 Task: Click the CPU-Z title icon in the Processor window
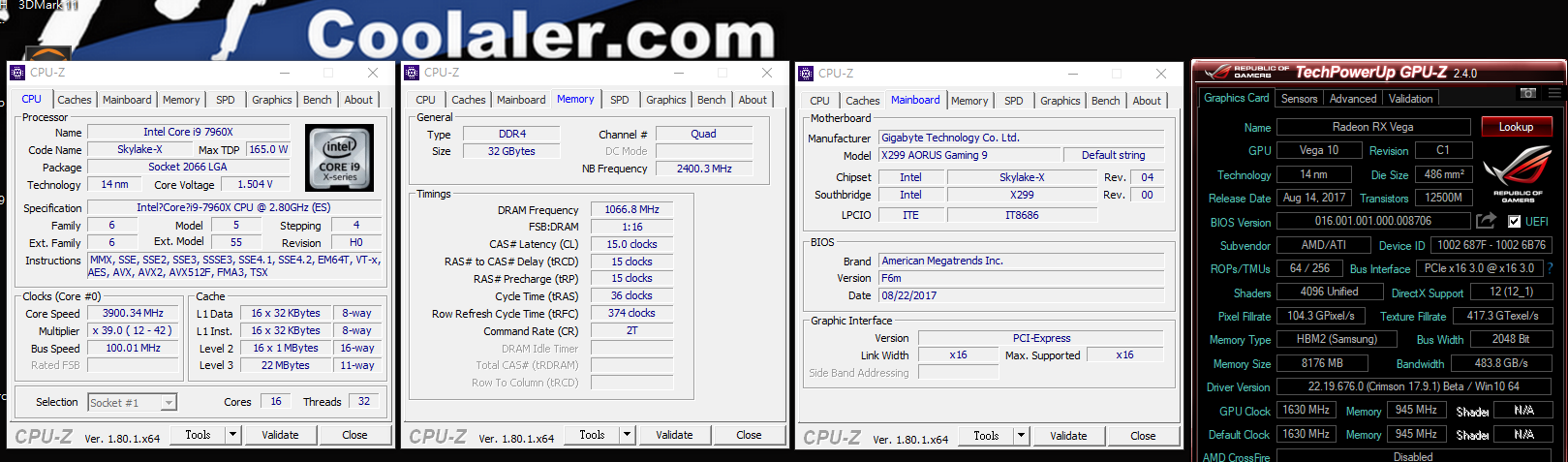(17, 73)
